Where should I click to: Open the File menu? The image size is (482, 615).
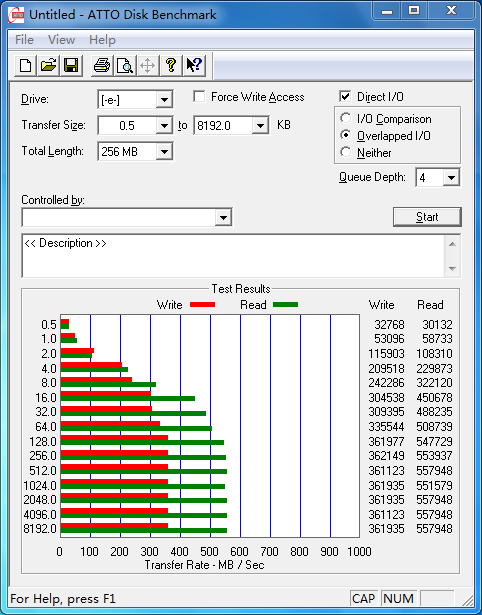[24, 40]
